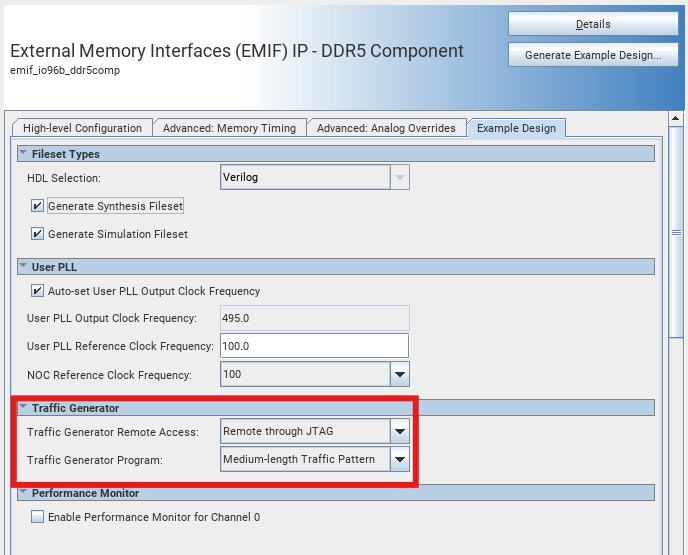Click the vertical scrollbar thumb
The height and width of the screenshot is (555, 688).
(677, 232)
